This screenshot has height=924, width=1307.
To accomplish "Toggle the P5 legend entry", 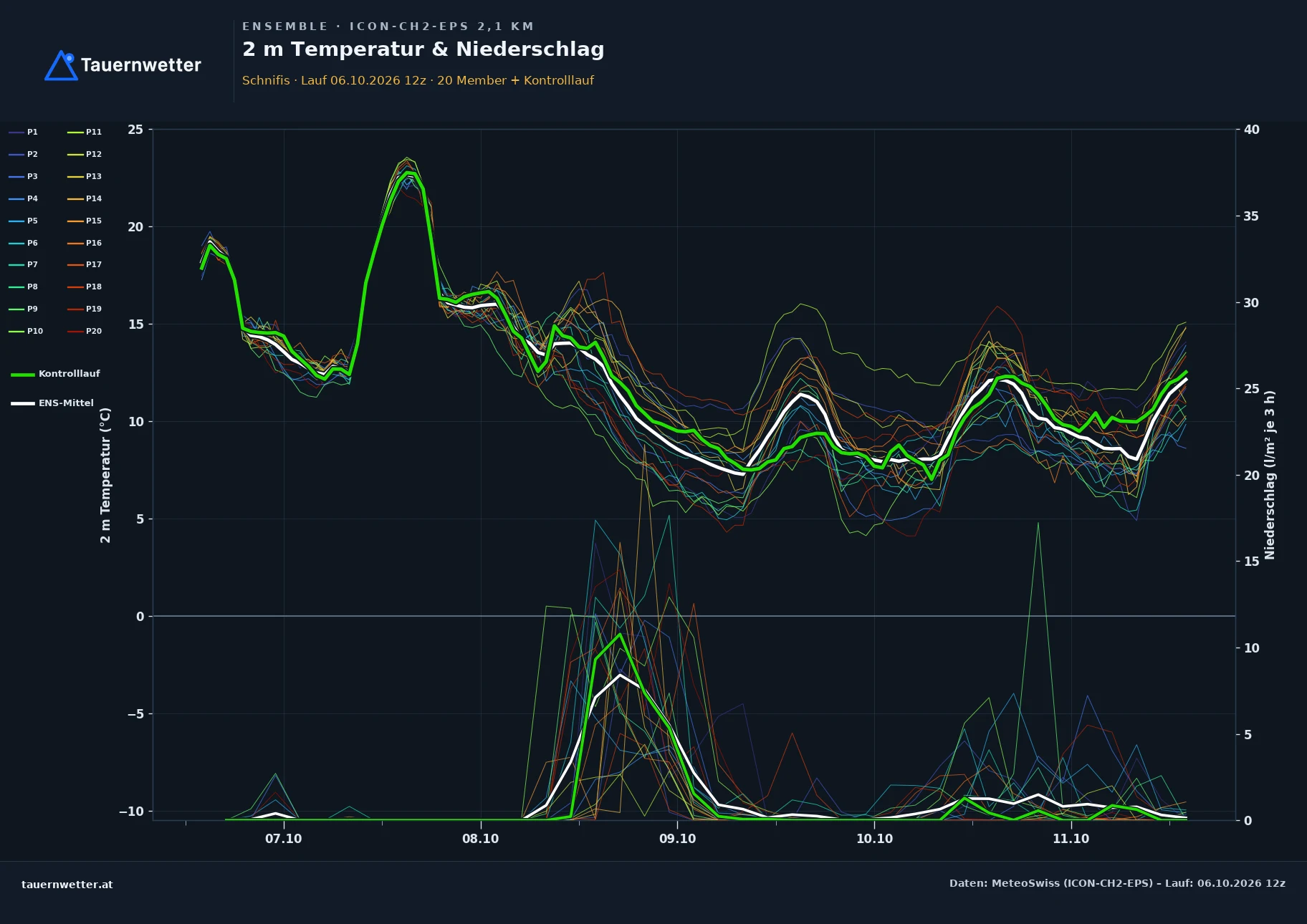I will (x=24, y=221).
